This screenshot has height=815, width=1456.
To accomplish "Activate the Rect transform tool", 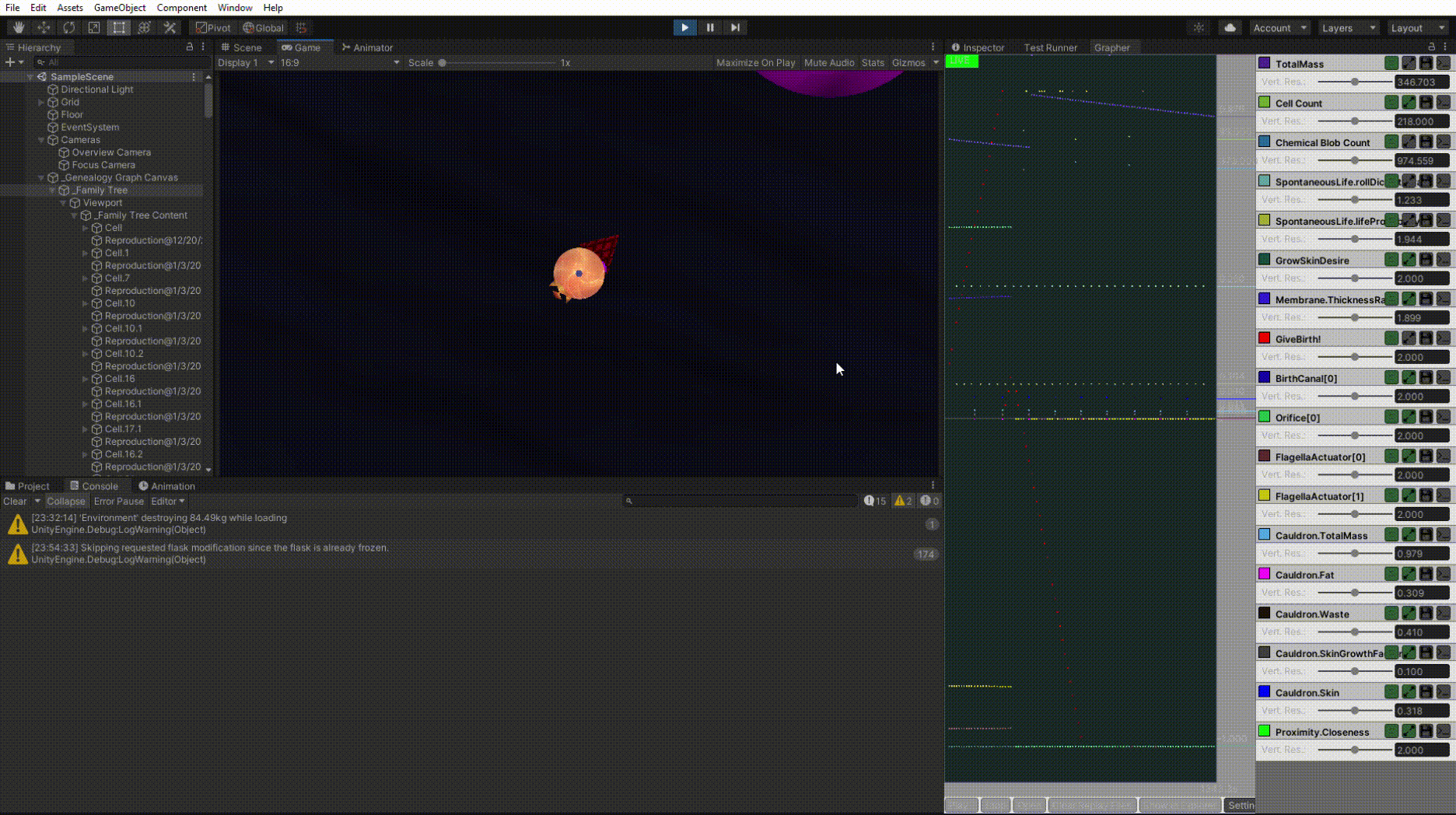I will (x=118, y=27).
